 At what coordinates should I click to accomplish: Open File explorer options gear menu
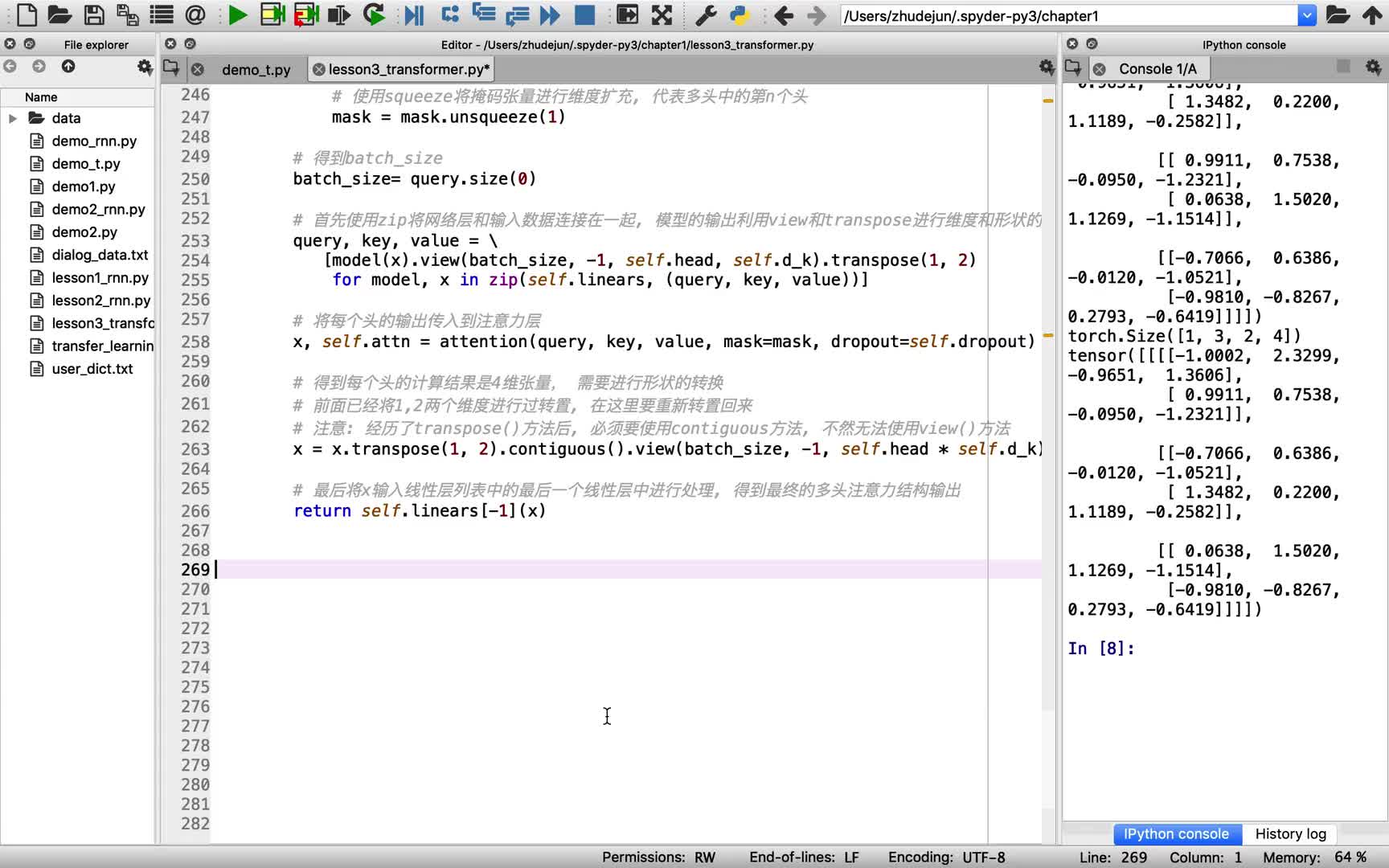[145, 67]
